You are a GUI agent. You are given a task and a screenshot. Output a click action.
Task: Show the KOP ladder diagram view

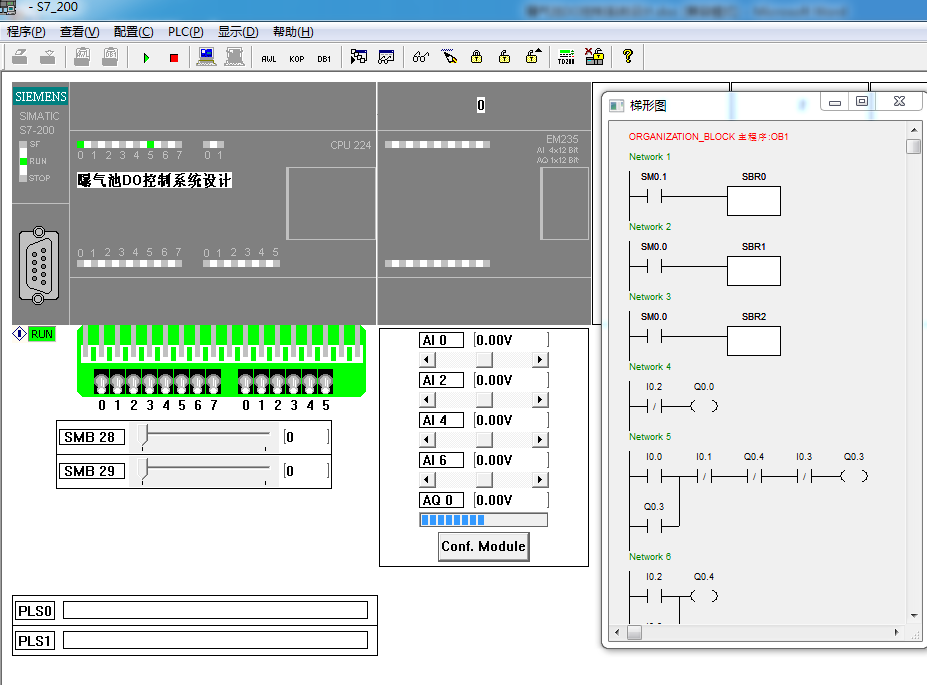(297, 58)
